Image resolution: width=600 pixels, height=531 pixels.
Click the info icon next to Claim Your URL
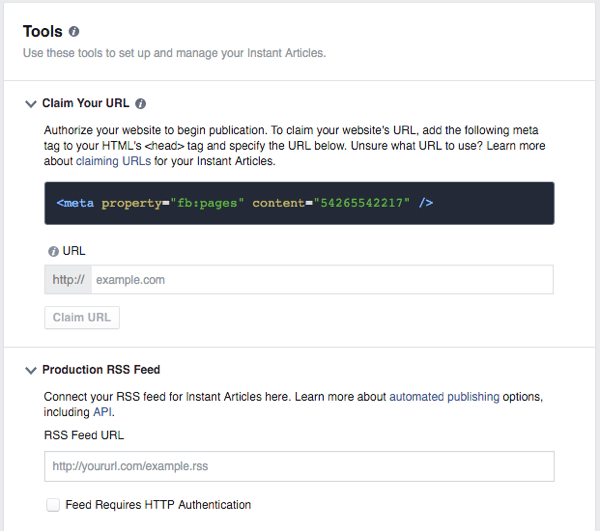tap(141, 103)
